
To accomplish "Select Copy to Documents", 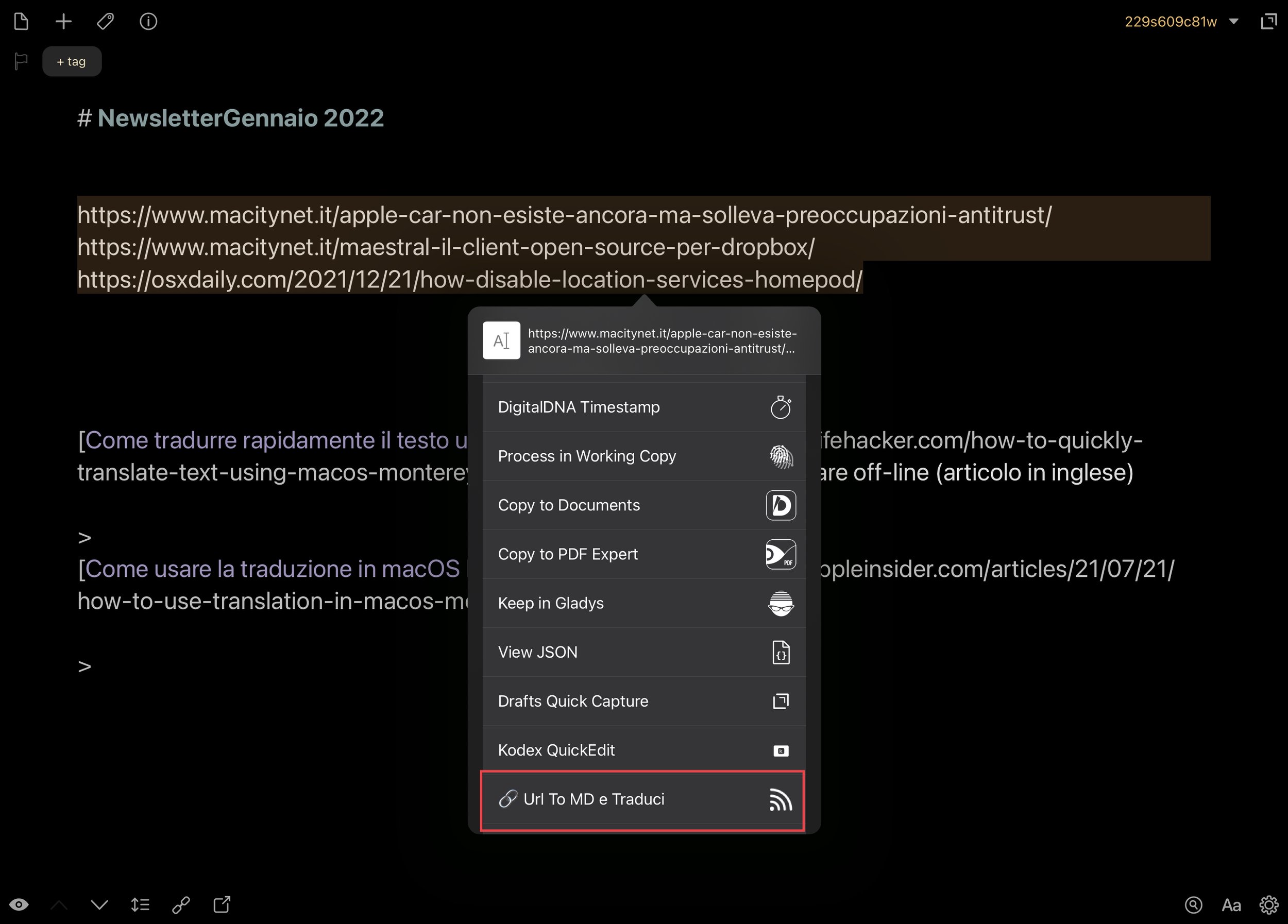I will (x=644, y=505).
